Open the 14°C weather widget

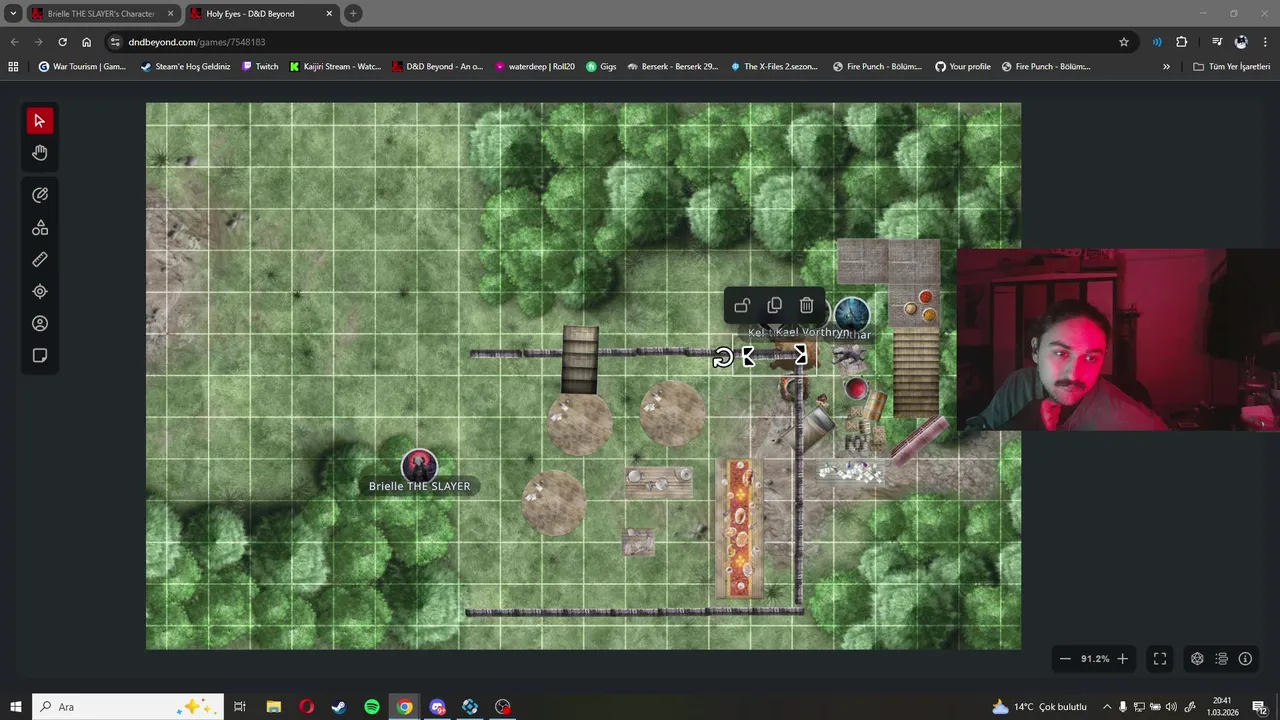coord(1039,707)
